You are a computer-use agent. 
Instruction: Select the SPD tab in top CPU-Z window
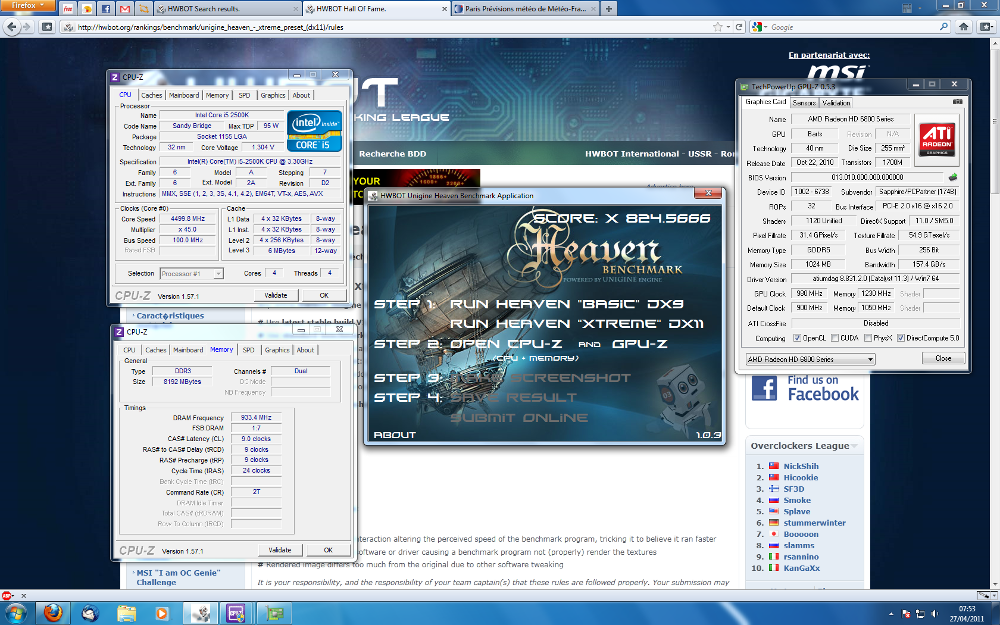point(244,95)
